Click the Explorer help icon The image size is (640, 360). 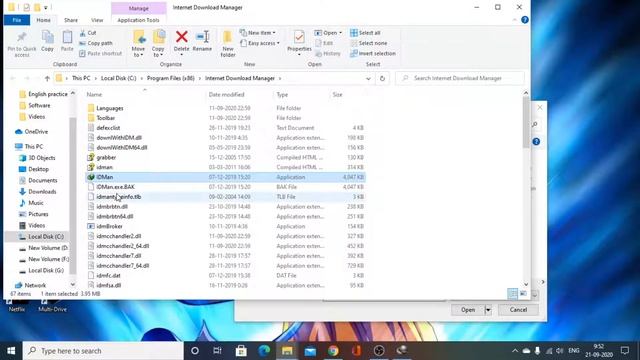point(525,20)
